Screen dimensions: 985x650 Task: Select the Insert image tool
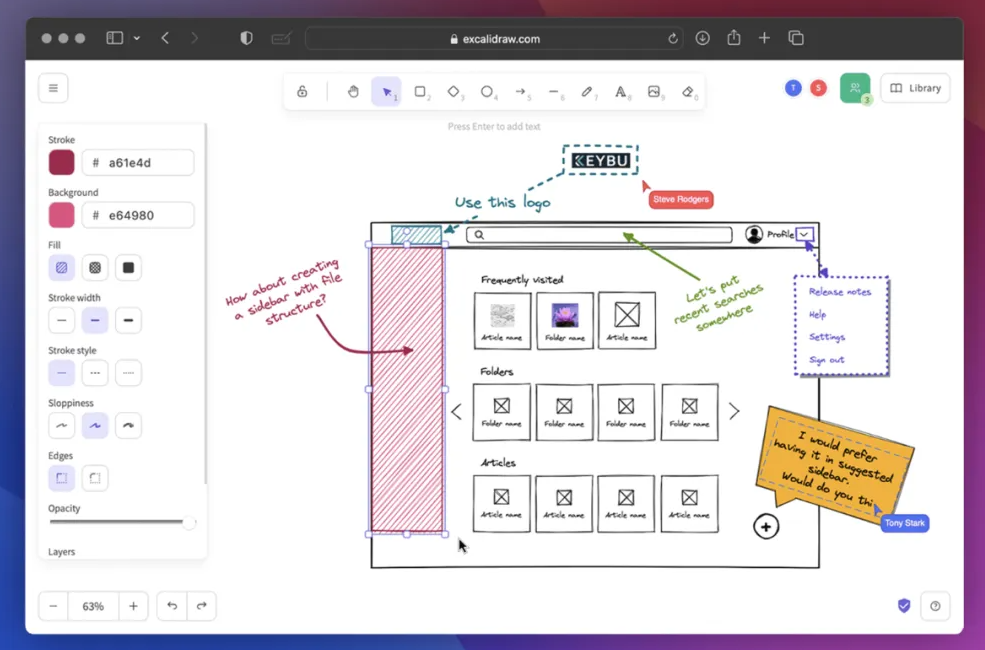click(x=654, y=92)
